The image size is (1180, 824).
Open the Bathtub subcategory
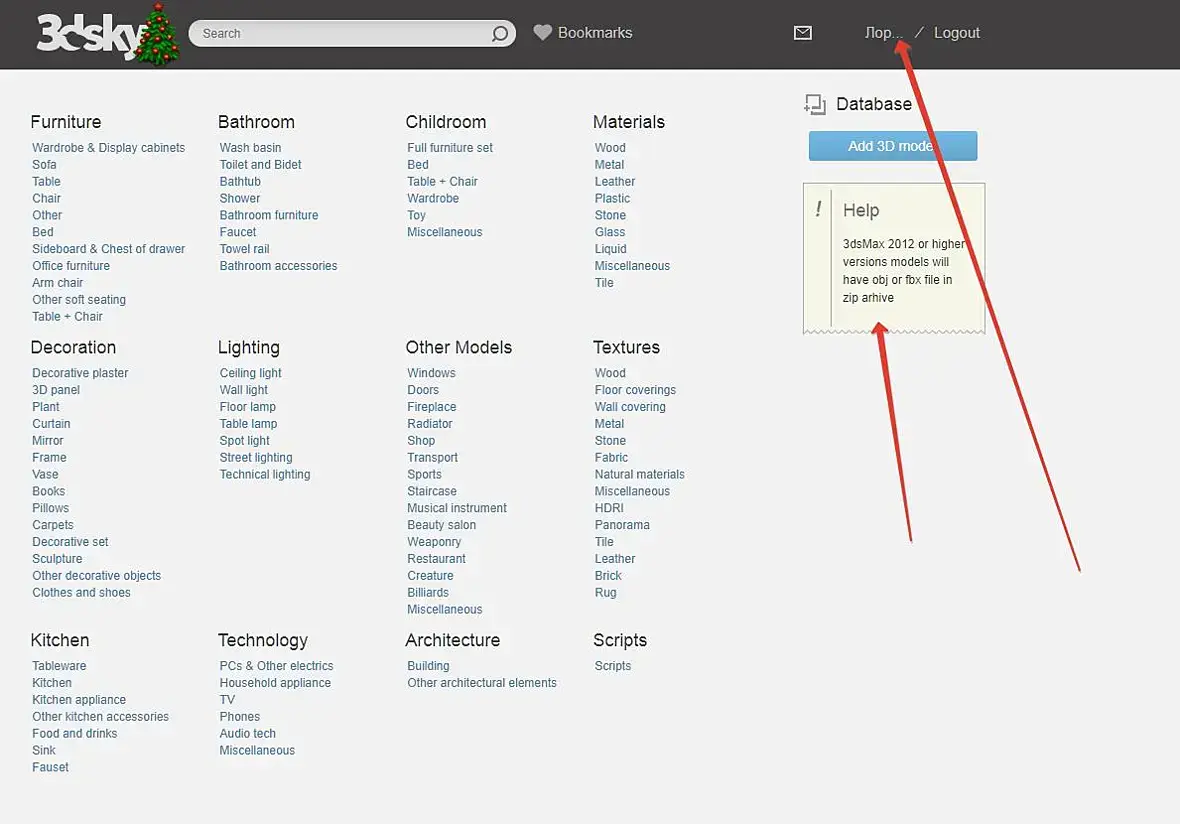click(x=240, y=181)
